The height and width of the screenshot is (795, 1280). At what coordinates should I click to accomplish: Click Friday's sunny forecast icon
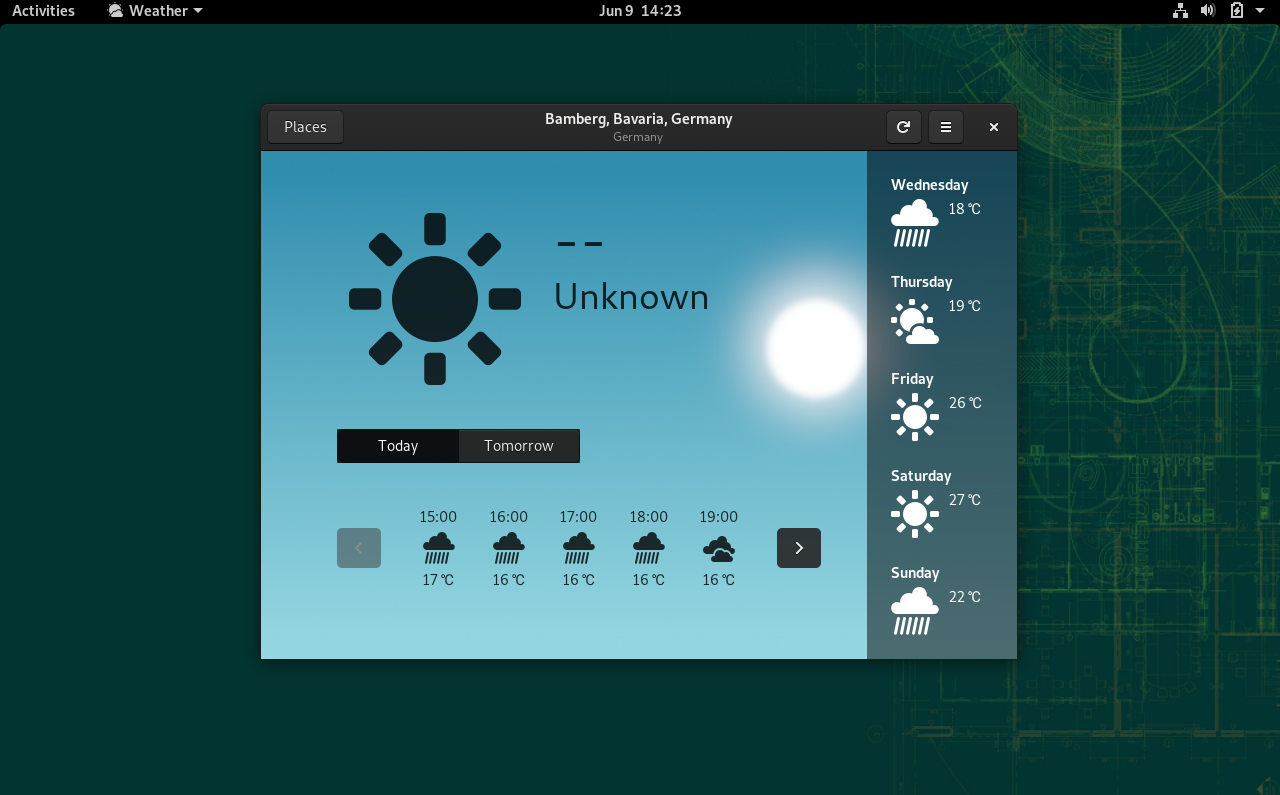(x=914, y=417)
